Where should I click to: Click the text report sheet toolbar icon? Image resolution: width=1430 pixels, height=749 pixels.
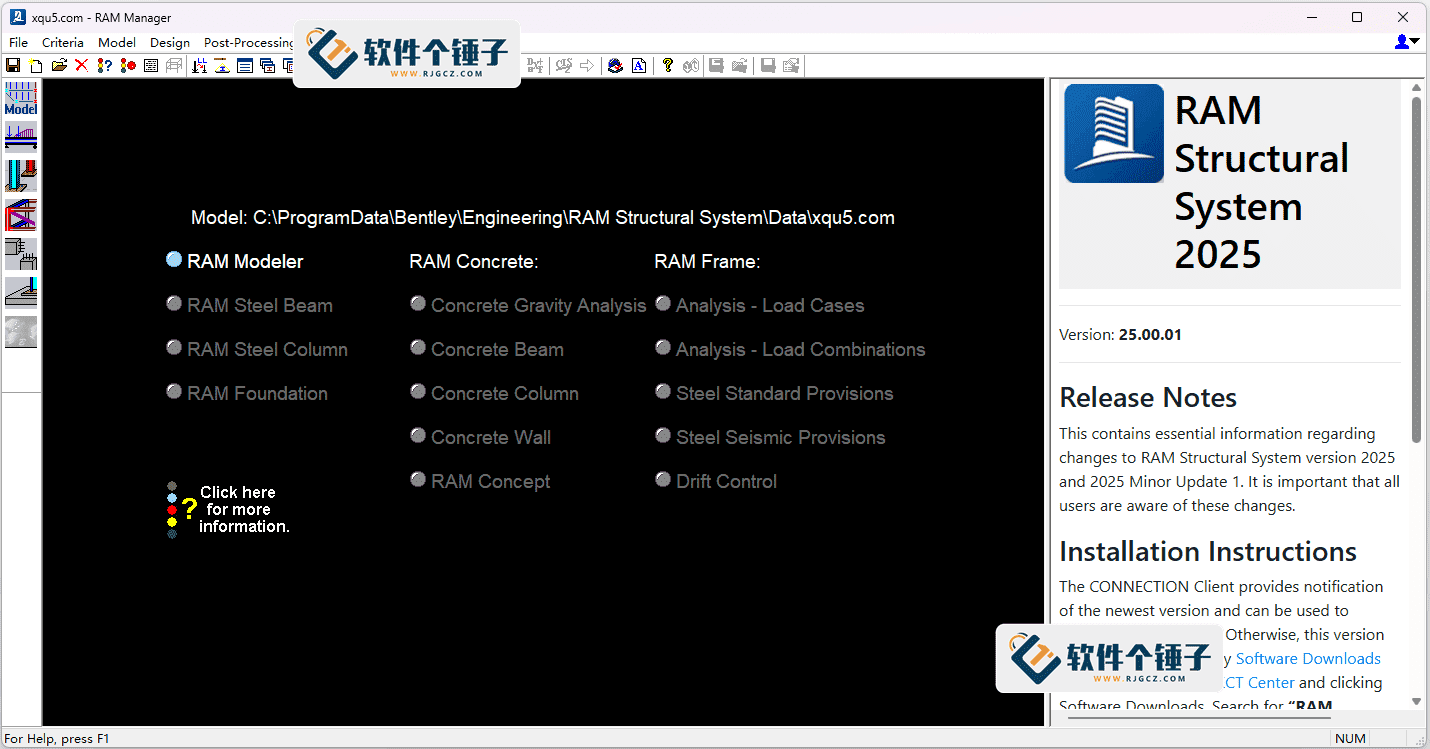(x=151, y=66)
